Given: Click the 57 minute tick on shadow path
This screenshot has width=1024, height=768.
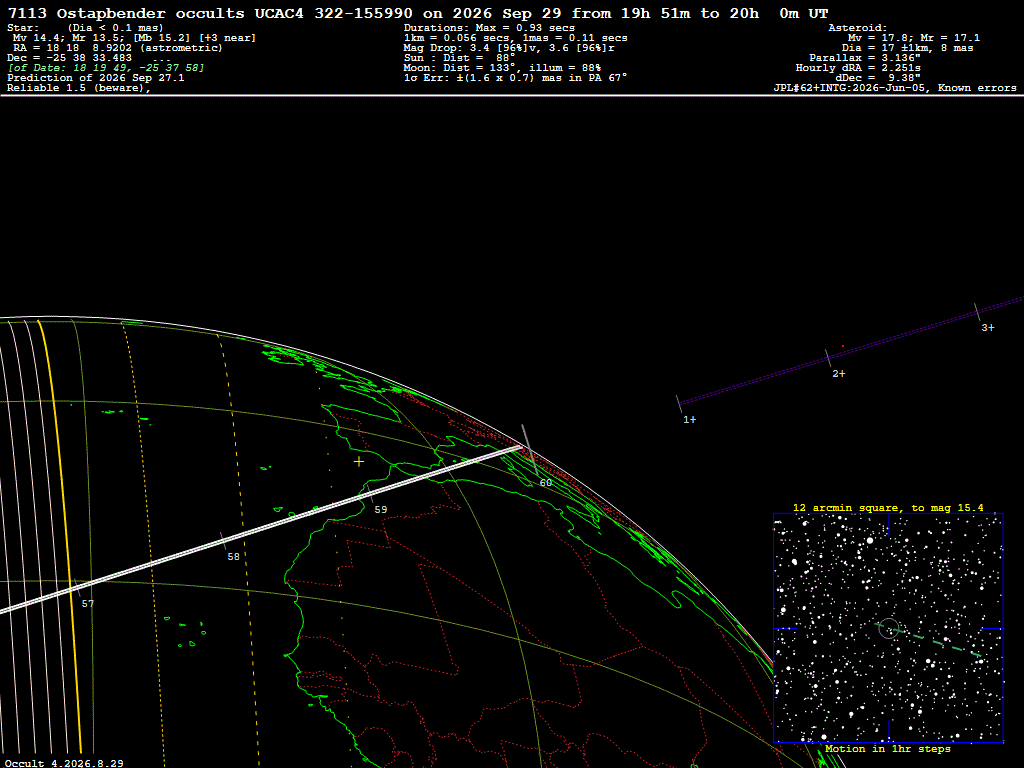Looking at the screenshot, I should 88,603.
